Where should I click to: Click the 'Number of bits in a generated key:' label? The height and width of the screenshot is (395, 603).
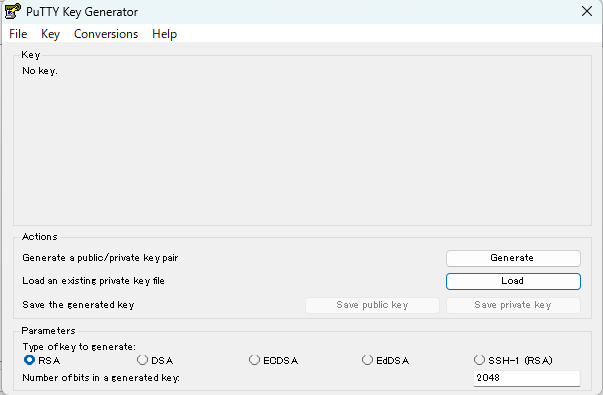[101, 378]
